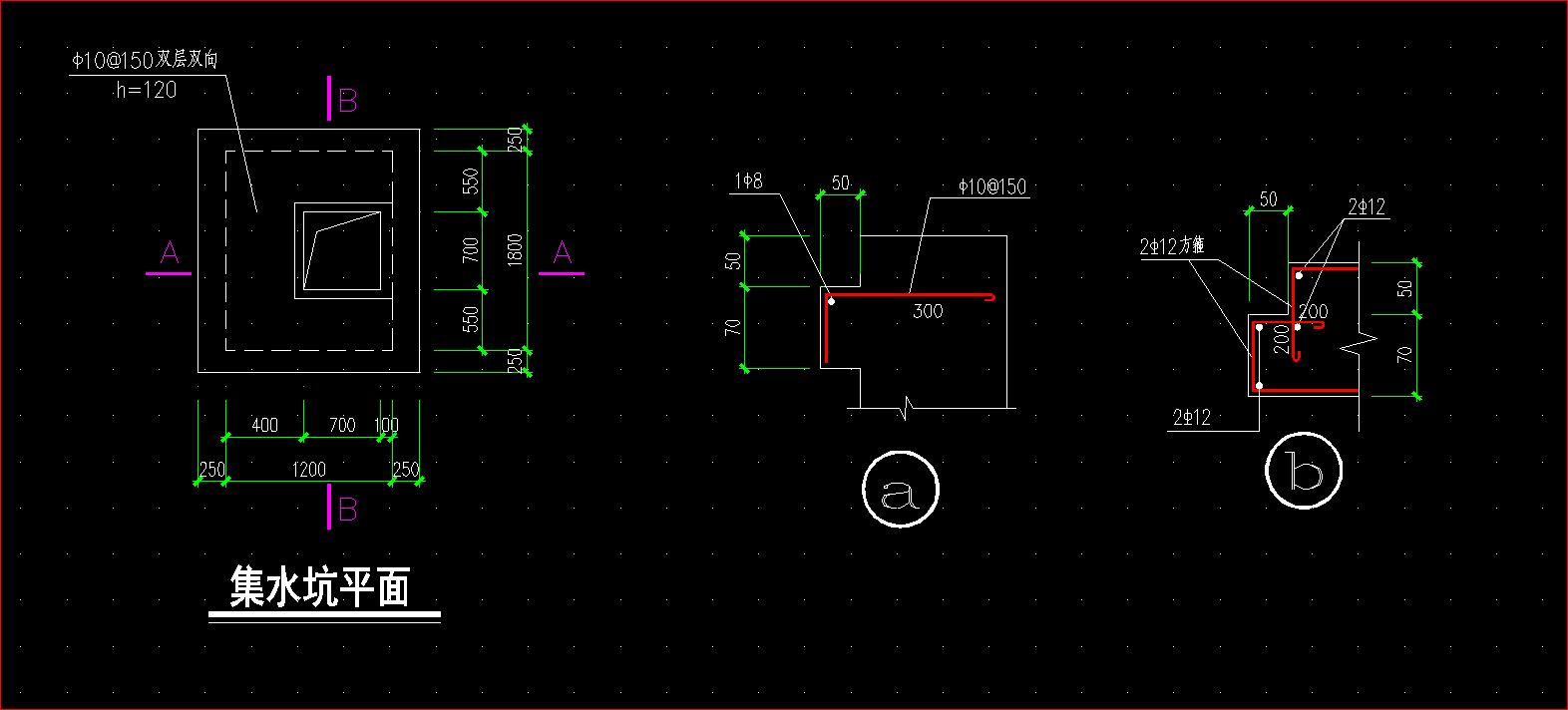Select the right magenta A section mark
This screenshot has width=1568, height=710.
562,256
